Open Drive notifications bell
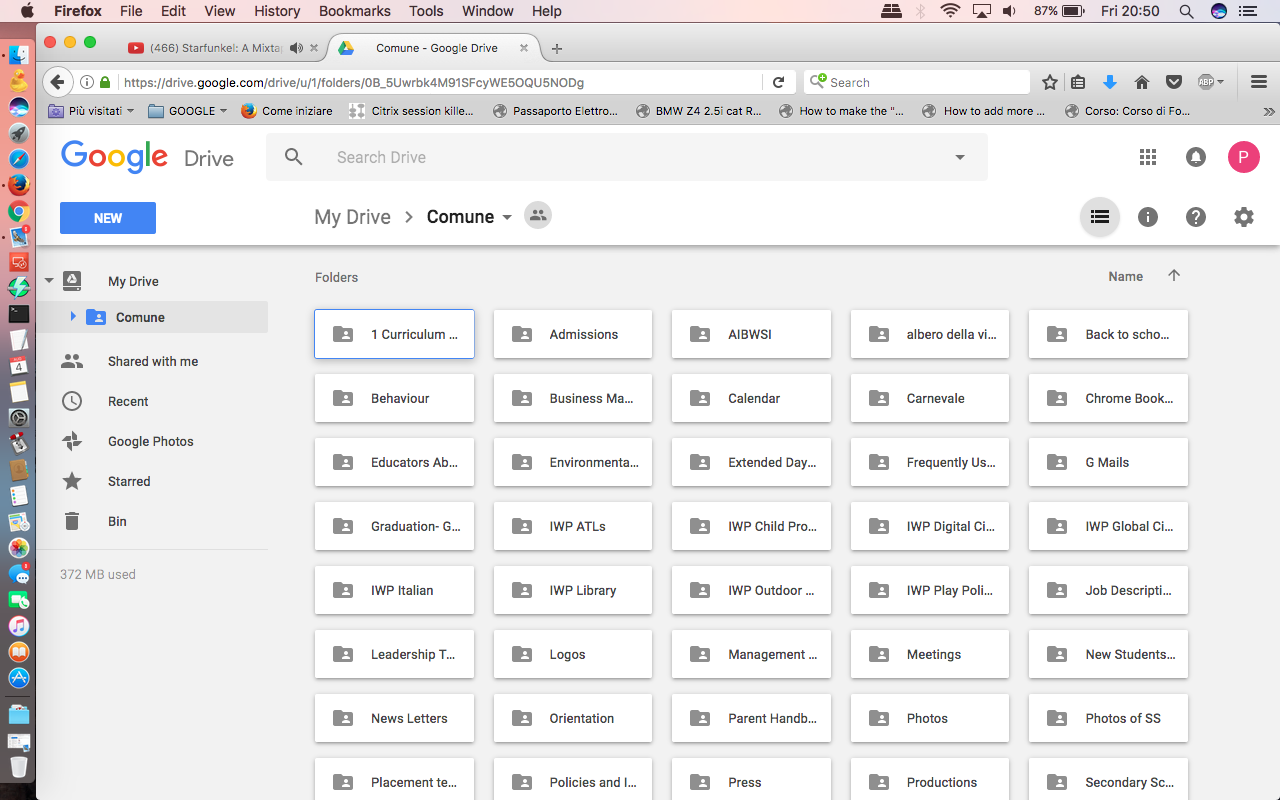This screenshot has width=1280, height=800. pos(1196,157)
